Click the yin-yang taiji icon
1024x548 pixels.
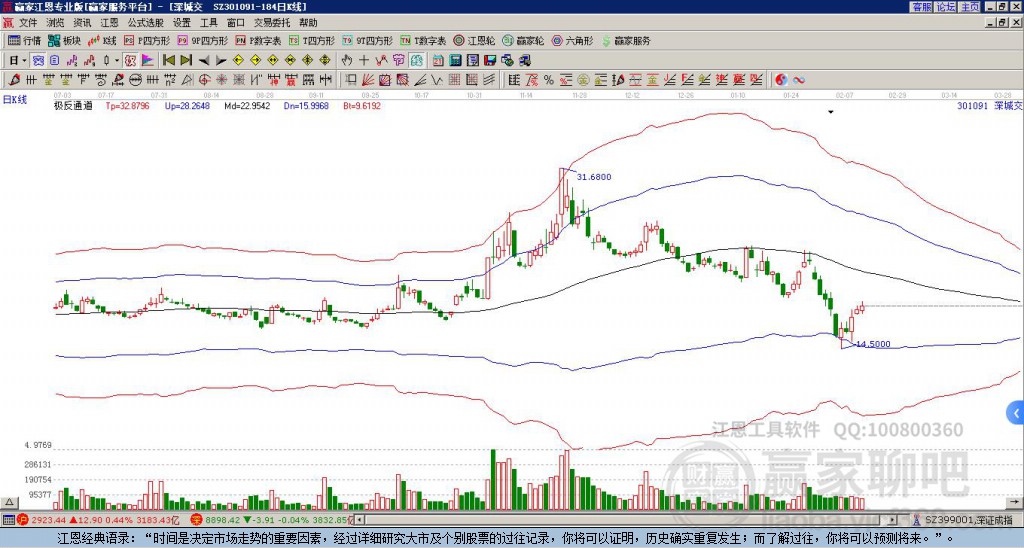[x=781, y=80]
